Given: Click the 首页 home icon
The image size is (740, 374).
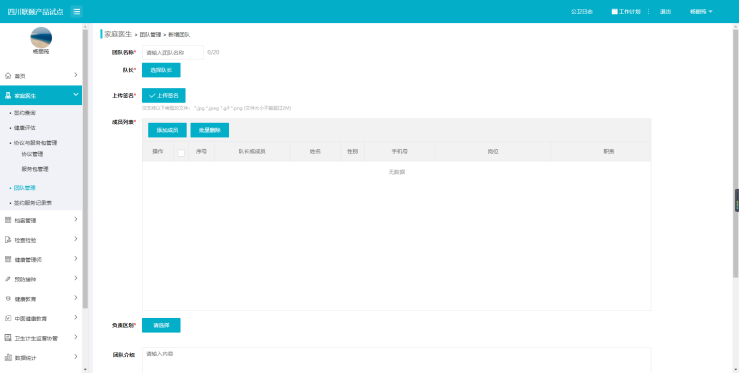Looking at the screenshot, I should pyautogui.click(x=8, y=76).
